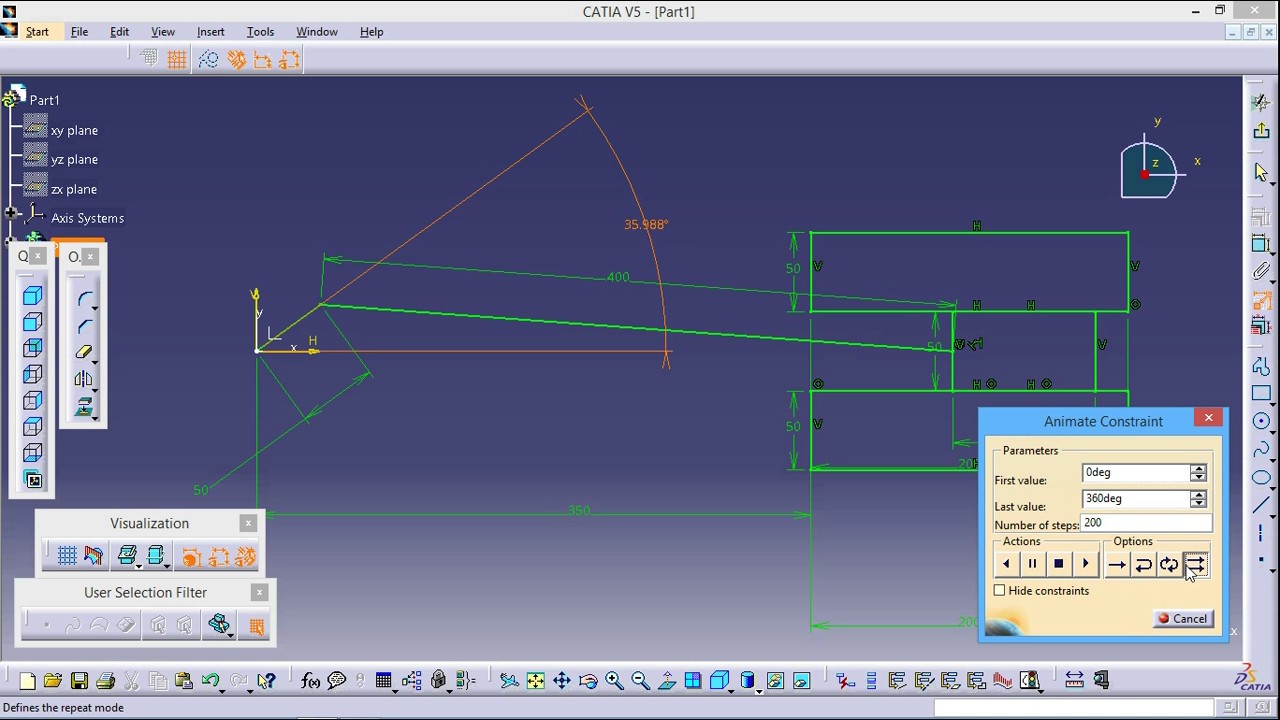Click the Undo icon
Screen dimensions: 1280x720
(211, 681)
